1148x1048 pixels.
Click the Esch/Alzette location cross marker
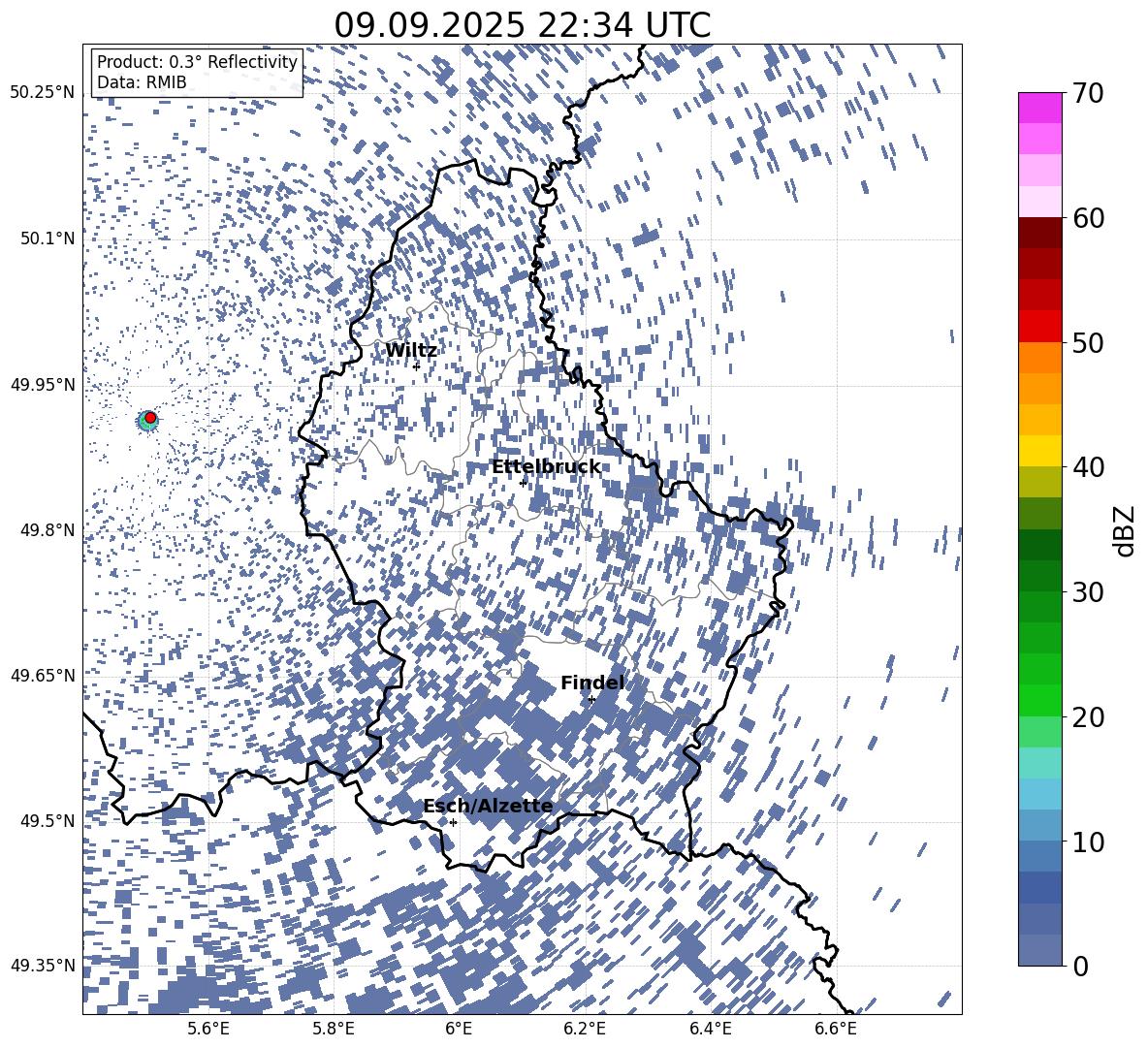453,822
